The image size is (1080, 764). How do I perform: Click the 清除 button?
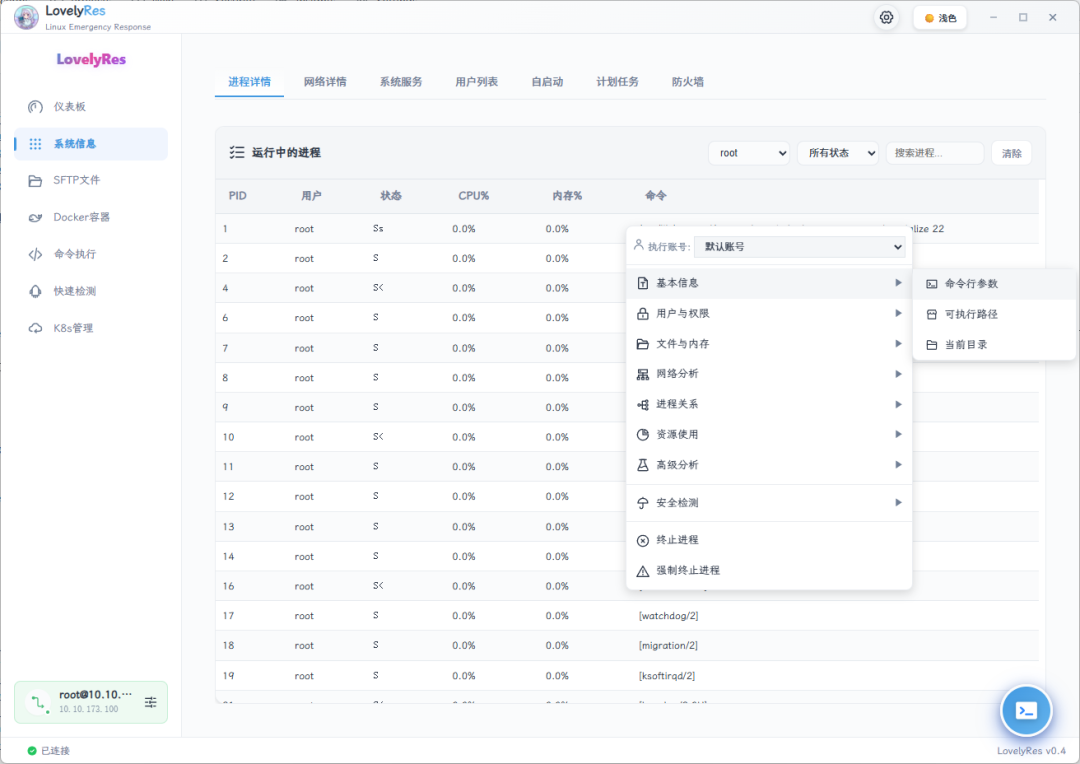(1011, 153)
